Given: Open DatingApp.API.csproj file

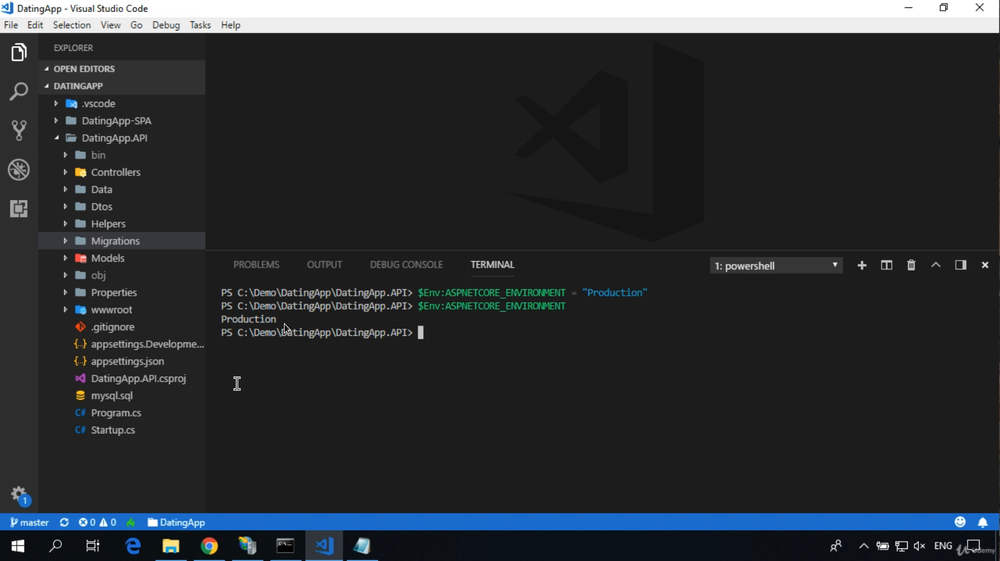Looking at the screenshot, I should 138,379.
